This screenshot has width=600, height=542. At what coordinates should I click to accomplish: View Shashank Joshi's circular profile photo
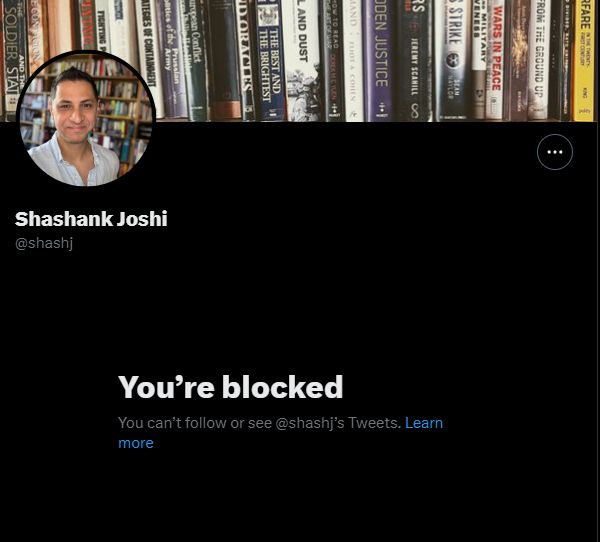tap(86, 119)
